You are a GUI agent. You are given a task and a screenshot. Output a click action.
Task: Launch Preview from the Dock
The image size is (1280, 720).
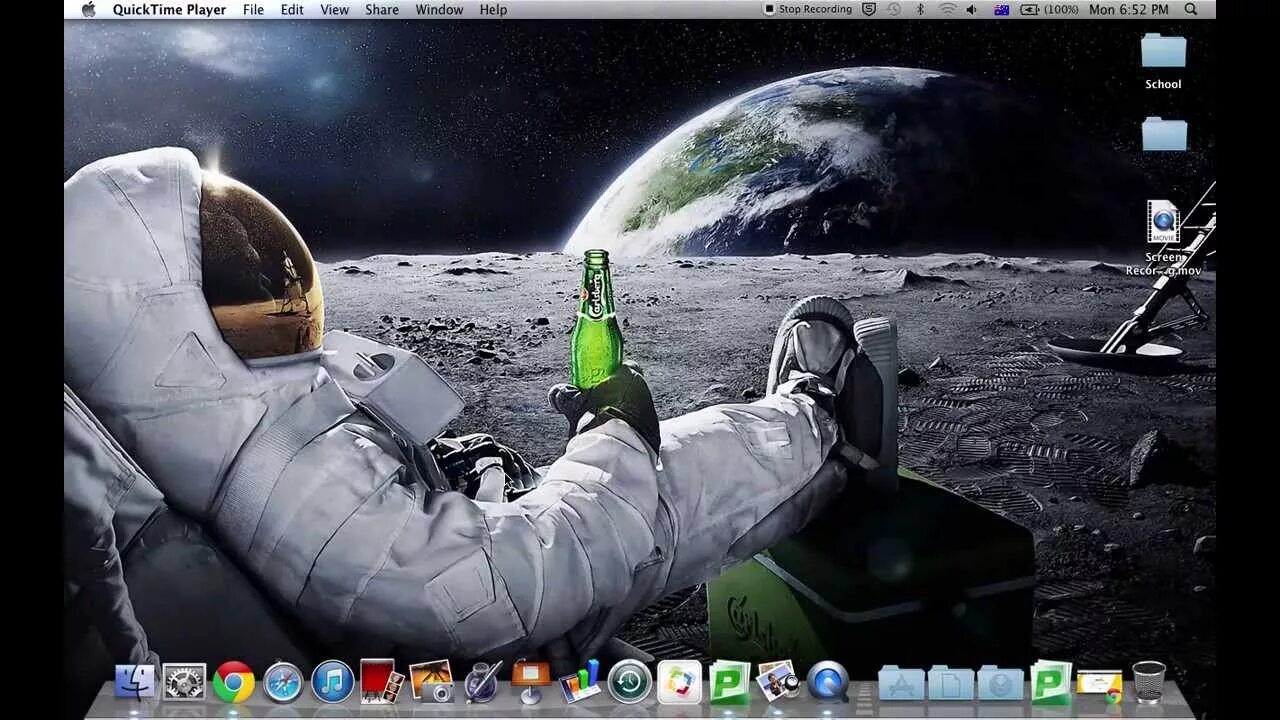pos(778,681)
